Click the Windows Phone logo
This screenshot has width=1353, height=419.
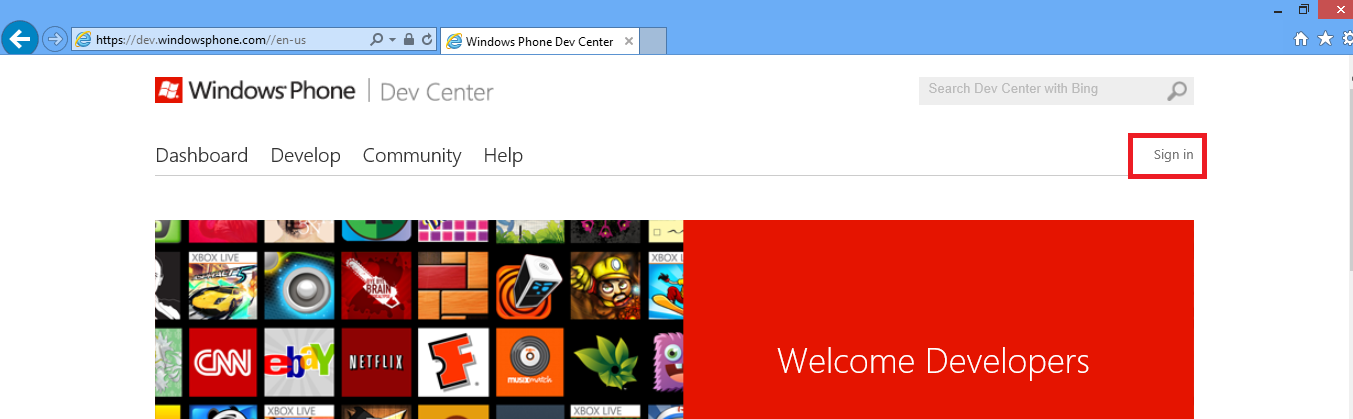[x=255, y=91]
